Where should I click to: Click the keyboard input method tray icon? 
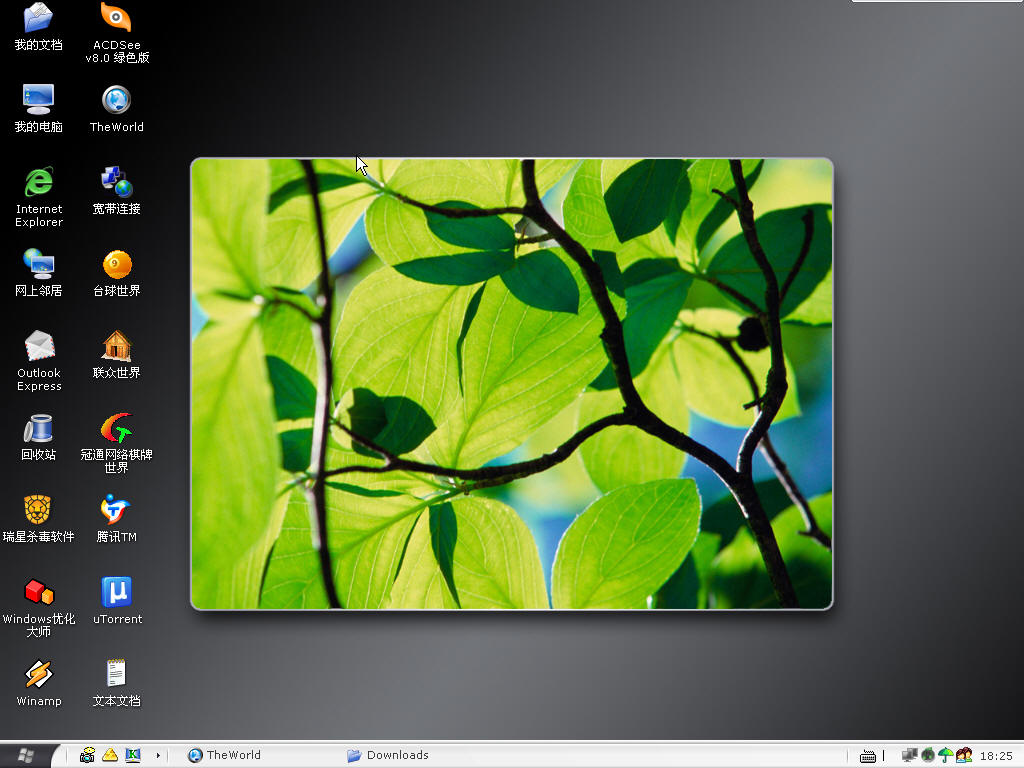coord(867,756)
